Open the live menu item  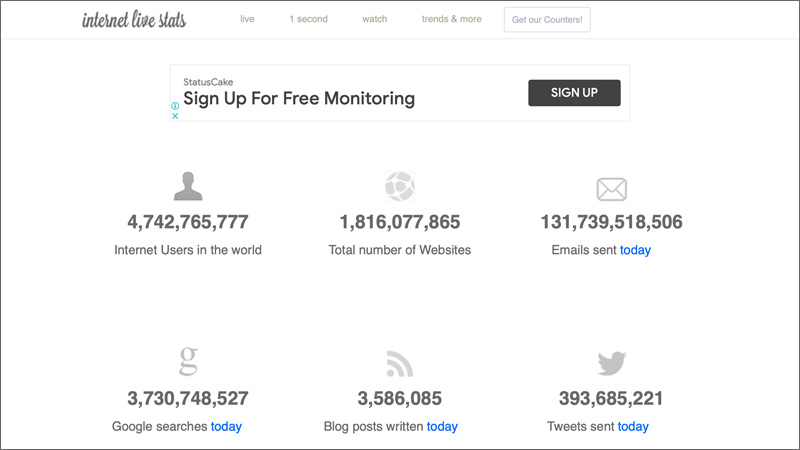pos(247,19)
